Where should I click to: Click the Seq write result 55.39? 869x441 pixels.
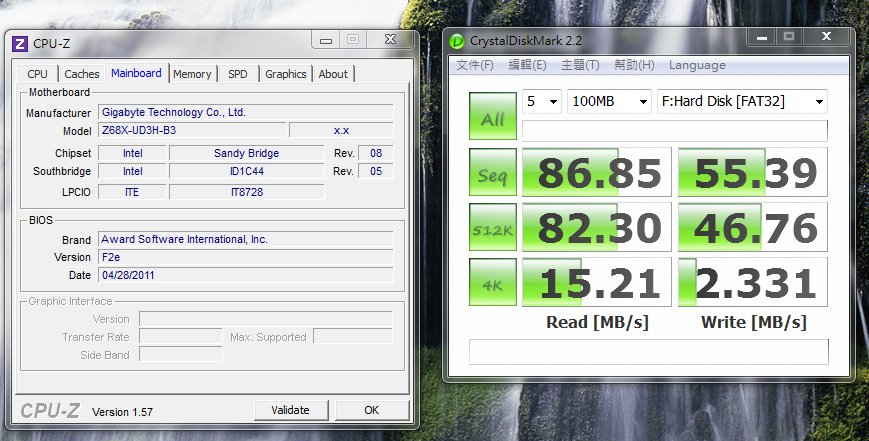753,172
